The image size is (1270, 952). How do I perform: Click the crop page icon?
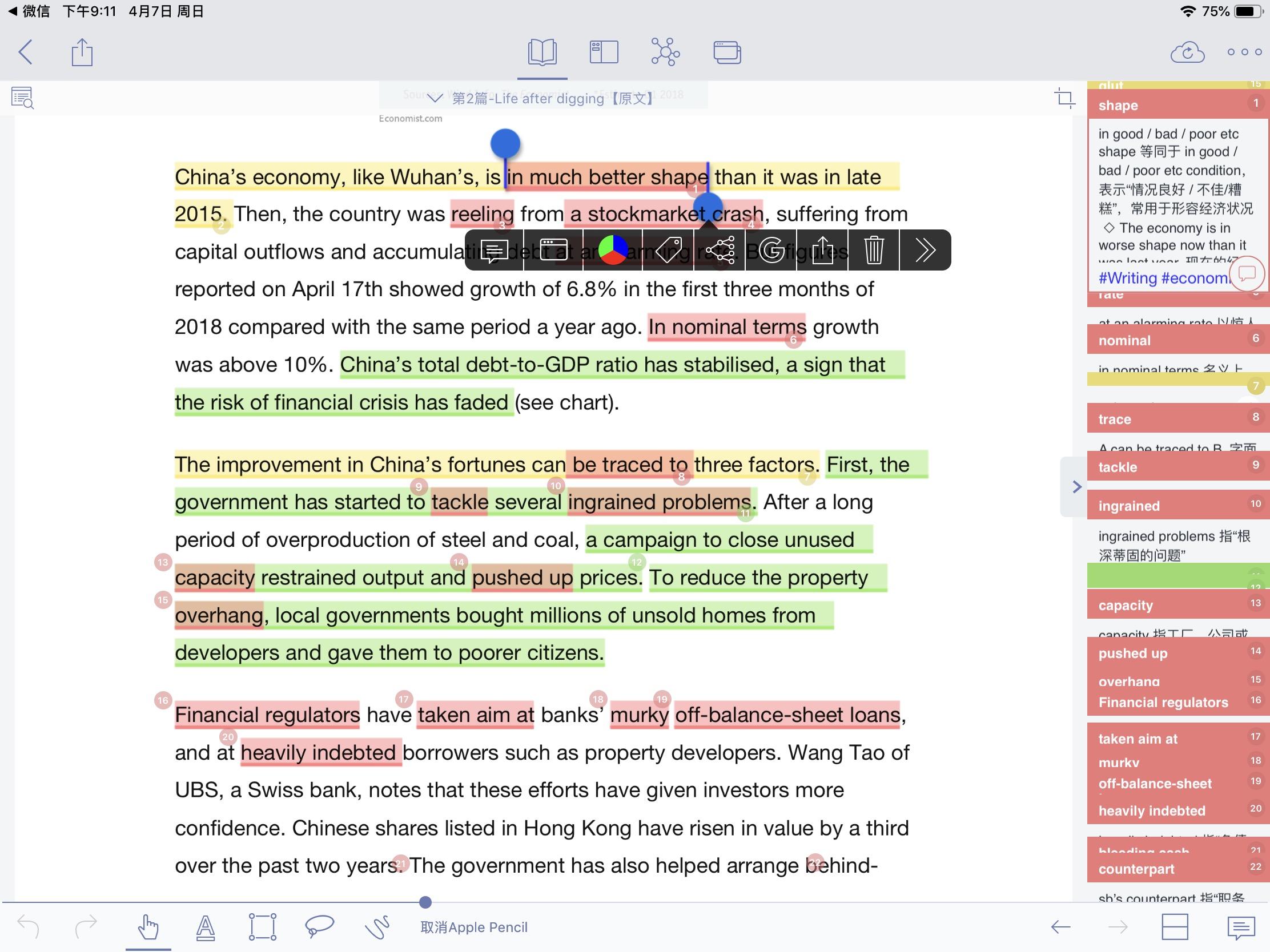pyautogui.click(x=1065, y=98)
